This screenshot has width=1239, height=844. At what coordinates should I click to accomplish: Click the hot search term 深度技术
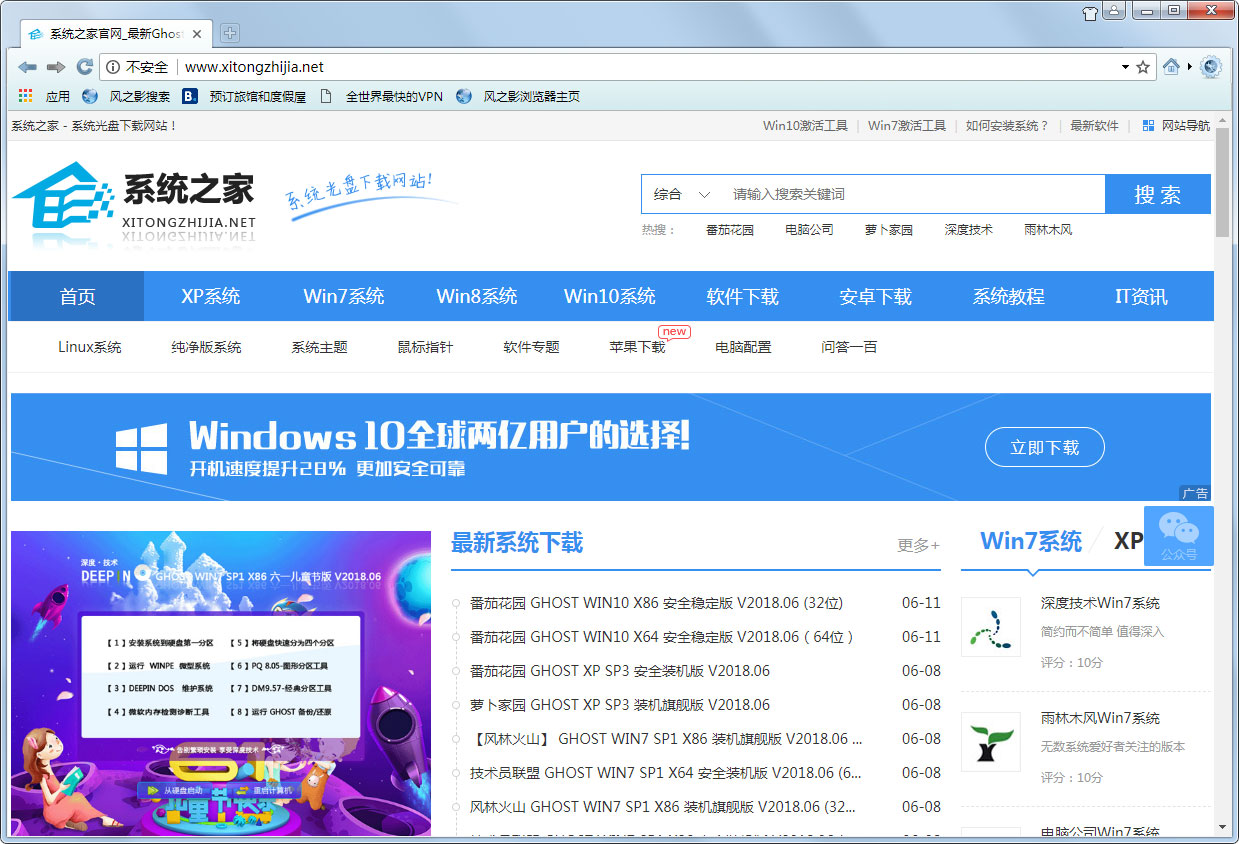point(969,230)
